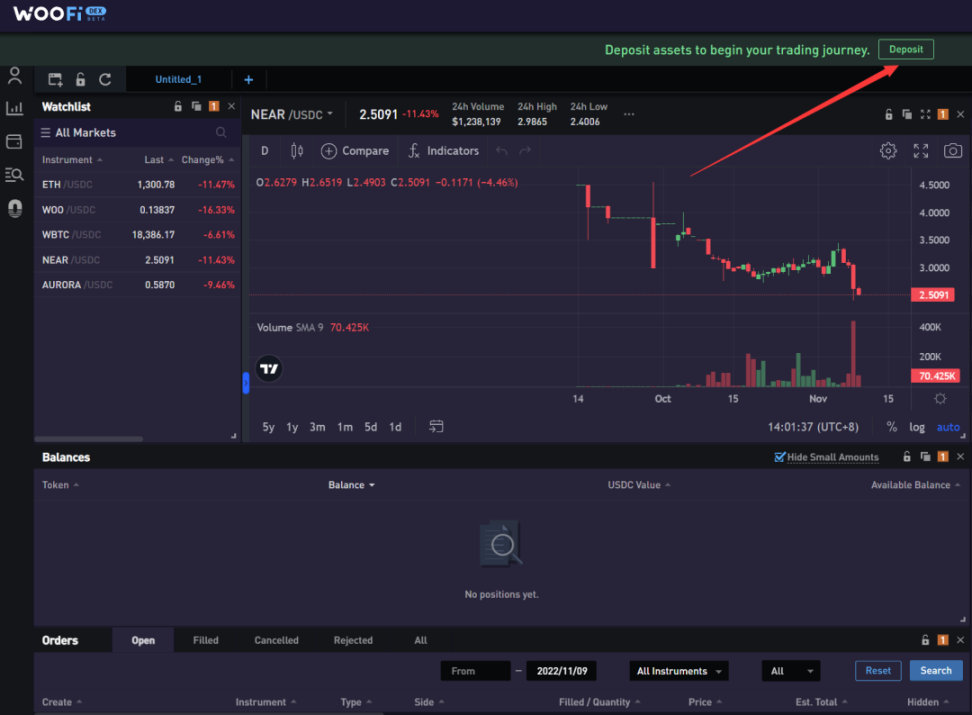Switch to the Rejected orders tab
This screenshot has height=715, width=972.
pyautogui.click(x=353, y=640)
